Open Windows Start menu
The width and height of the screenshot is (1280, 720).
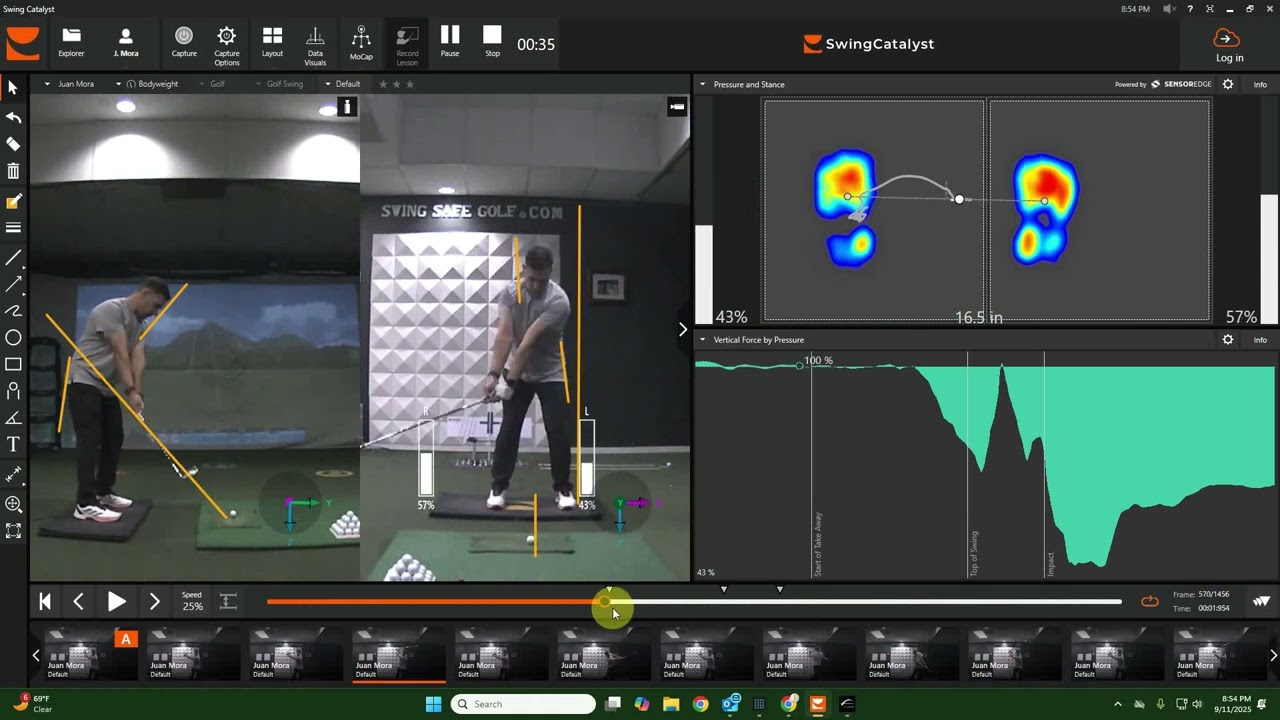tap(433, 704)
